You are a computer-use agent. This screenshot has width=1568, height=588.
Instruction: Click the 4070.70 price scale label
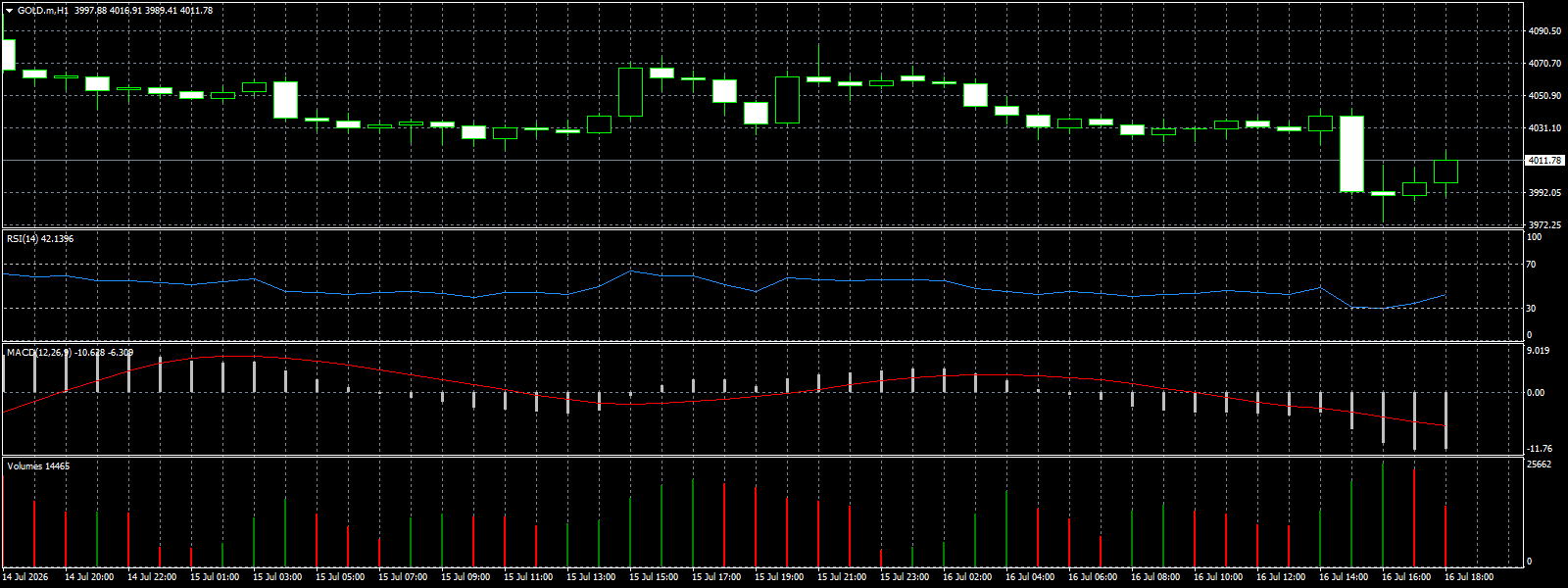coord(1544,64)
